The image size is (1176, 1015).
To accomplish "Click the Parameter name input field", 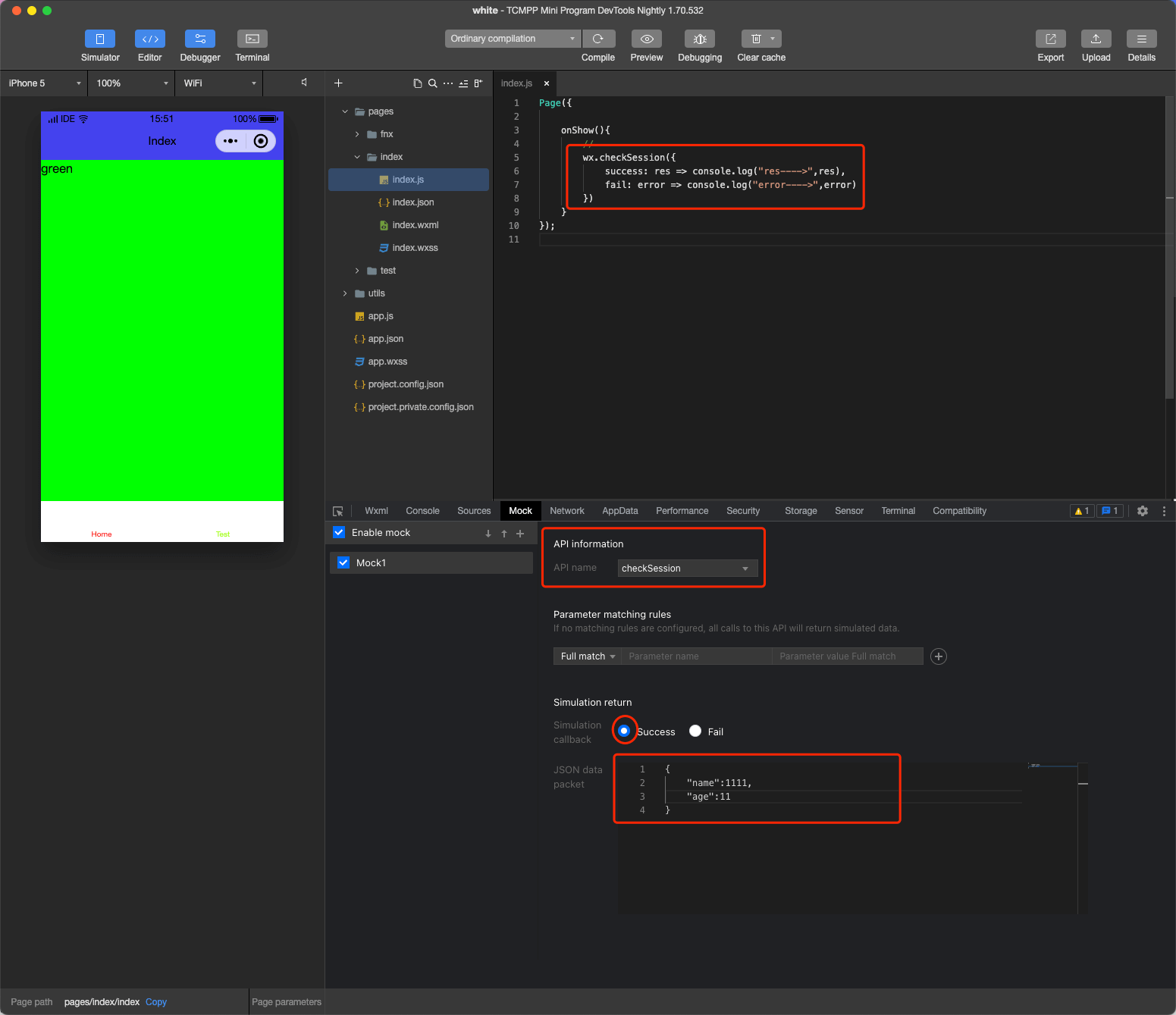I will click(696, 656).
